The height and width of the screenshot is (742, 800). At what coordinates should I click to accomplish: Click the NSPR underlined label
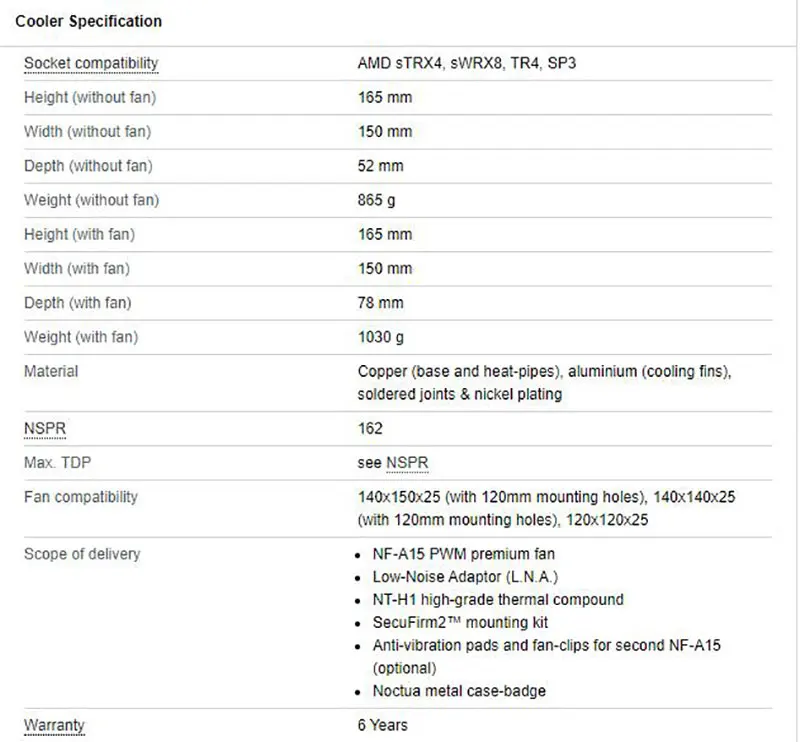[43, 429]
